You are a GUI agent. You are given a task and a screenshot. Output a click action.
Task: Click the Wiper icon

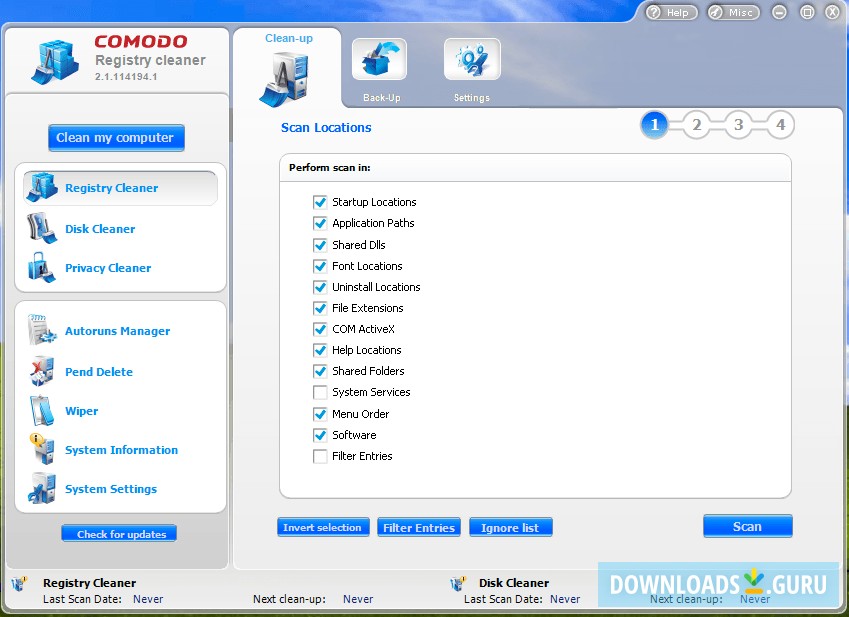click(x=42, y=411)
